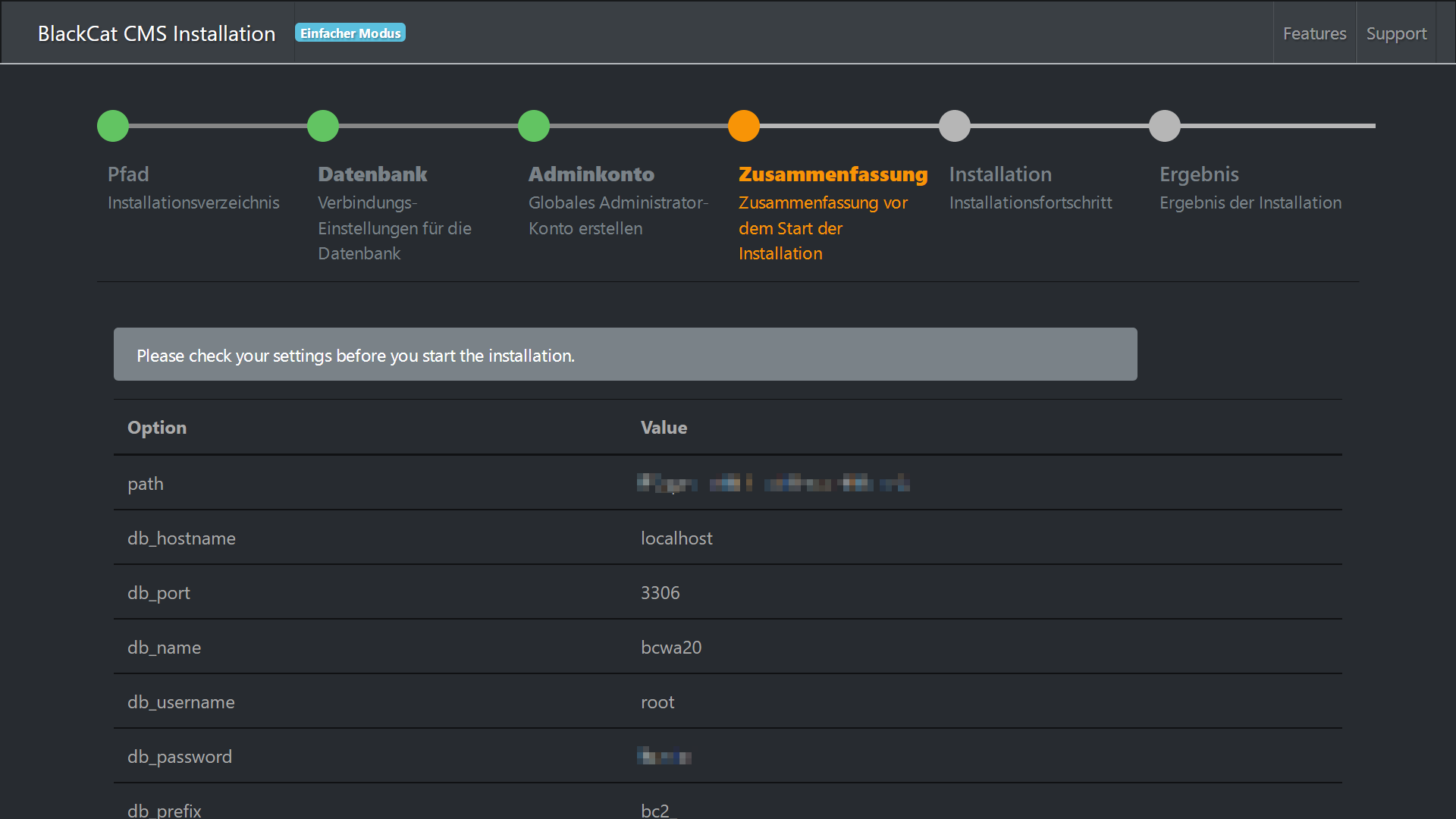The width and height of the screenshot is (1456, 819).
Task: Click the 'db_username' option cell
Action: (181, 702)
